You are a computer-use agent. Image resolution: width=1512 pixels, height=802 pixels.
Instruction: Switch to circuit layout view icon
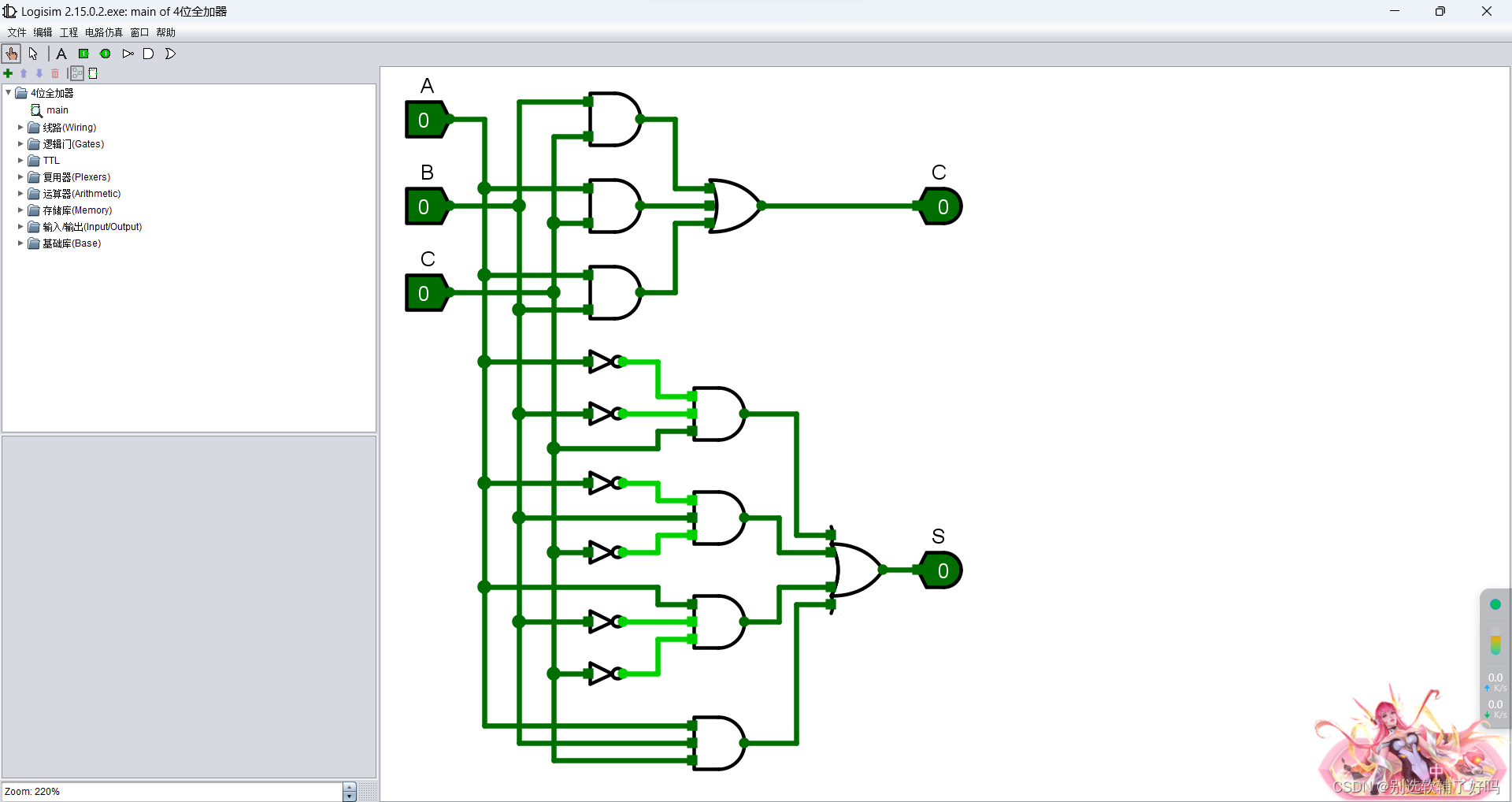pos(77,73)
